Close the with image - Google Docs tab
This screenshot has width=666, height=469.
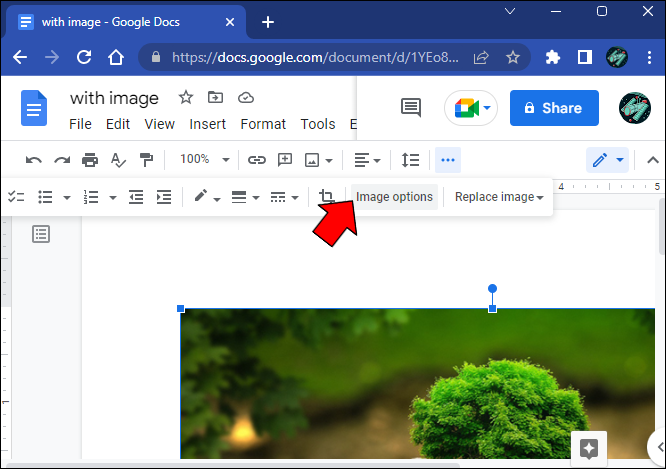pyautogui.click(x=230, y=22)
